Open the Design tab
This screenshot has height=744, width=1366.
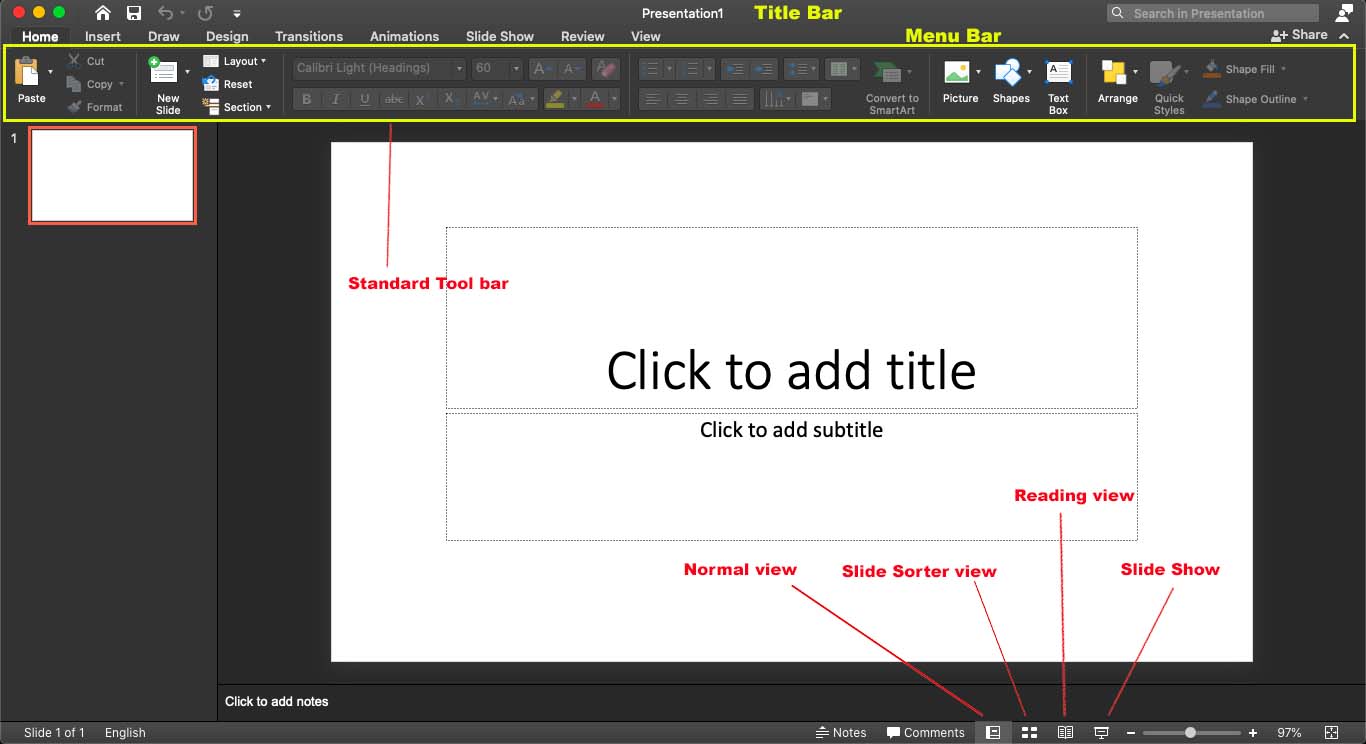click(227, 36)
